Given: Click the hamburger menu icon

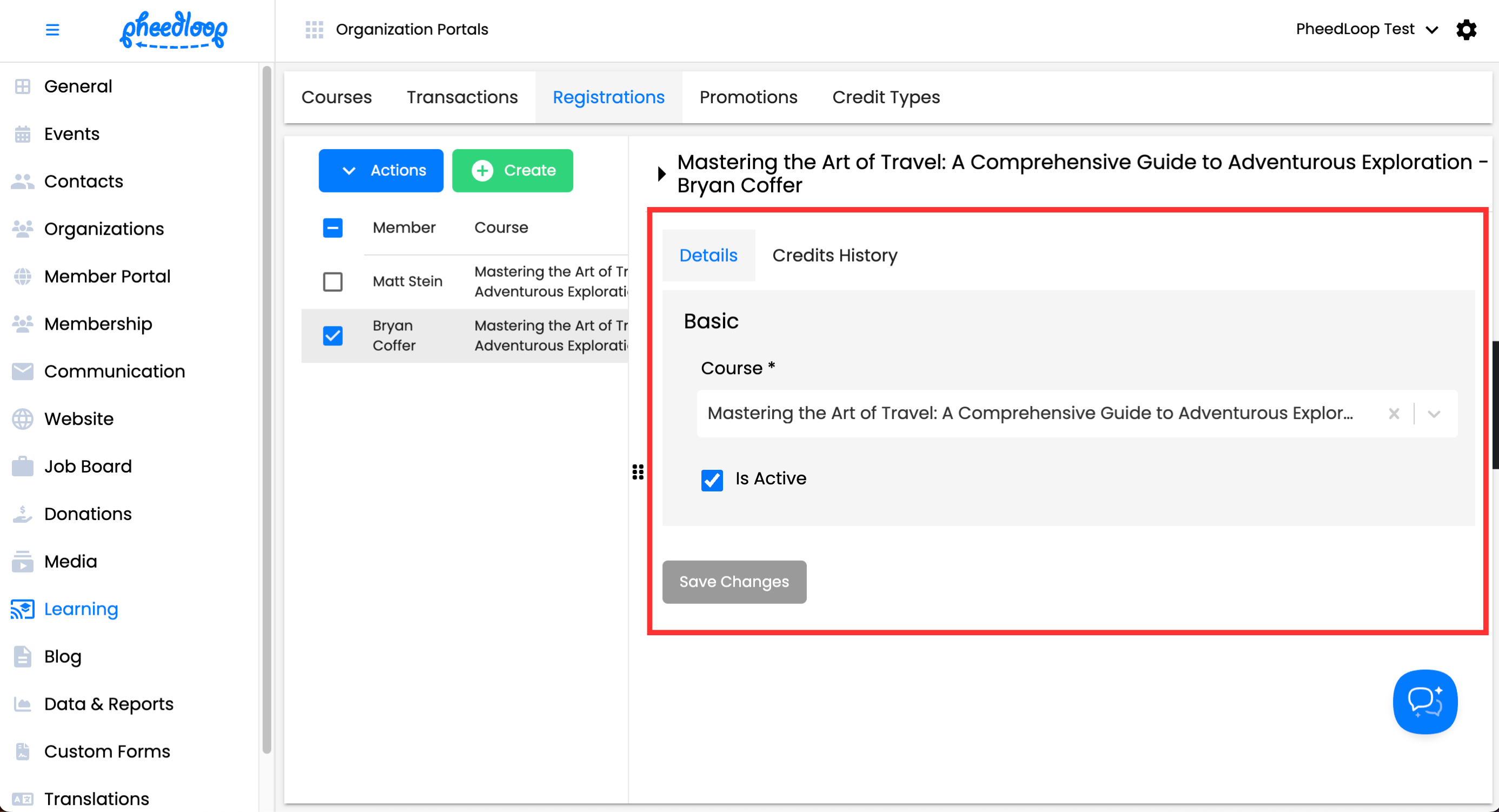Looking at the screenshot, I should (52, 30).
